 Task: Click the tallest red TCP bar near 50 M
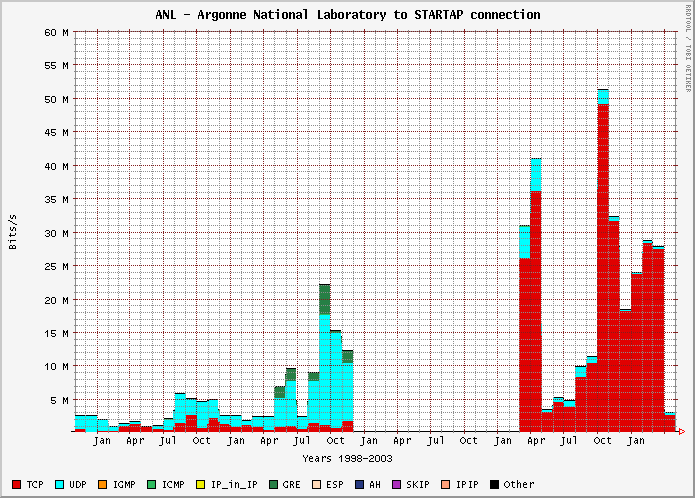tap(603, 268)
